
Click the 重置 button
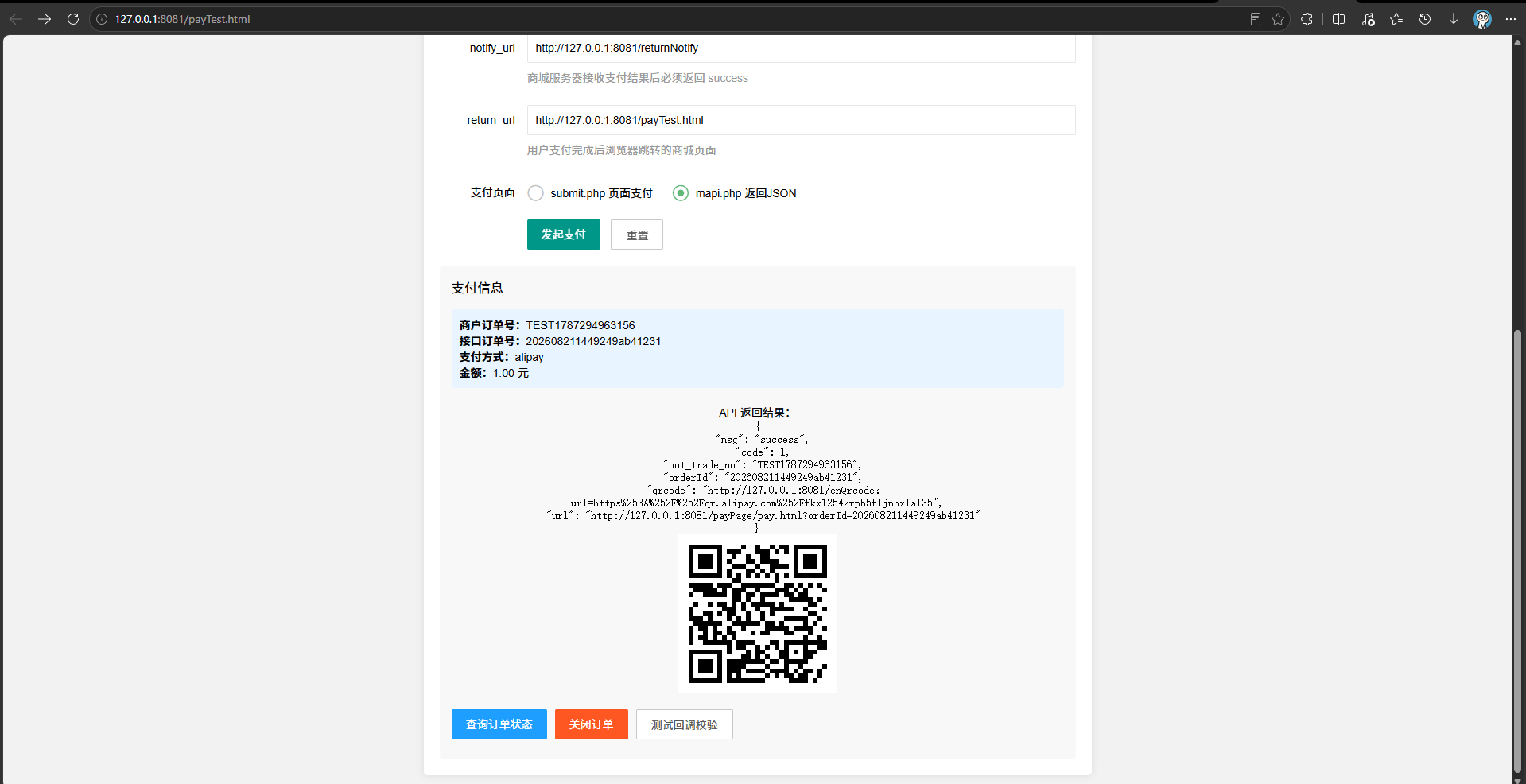coord(637,235)
